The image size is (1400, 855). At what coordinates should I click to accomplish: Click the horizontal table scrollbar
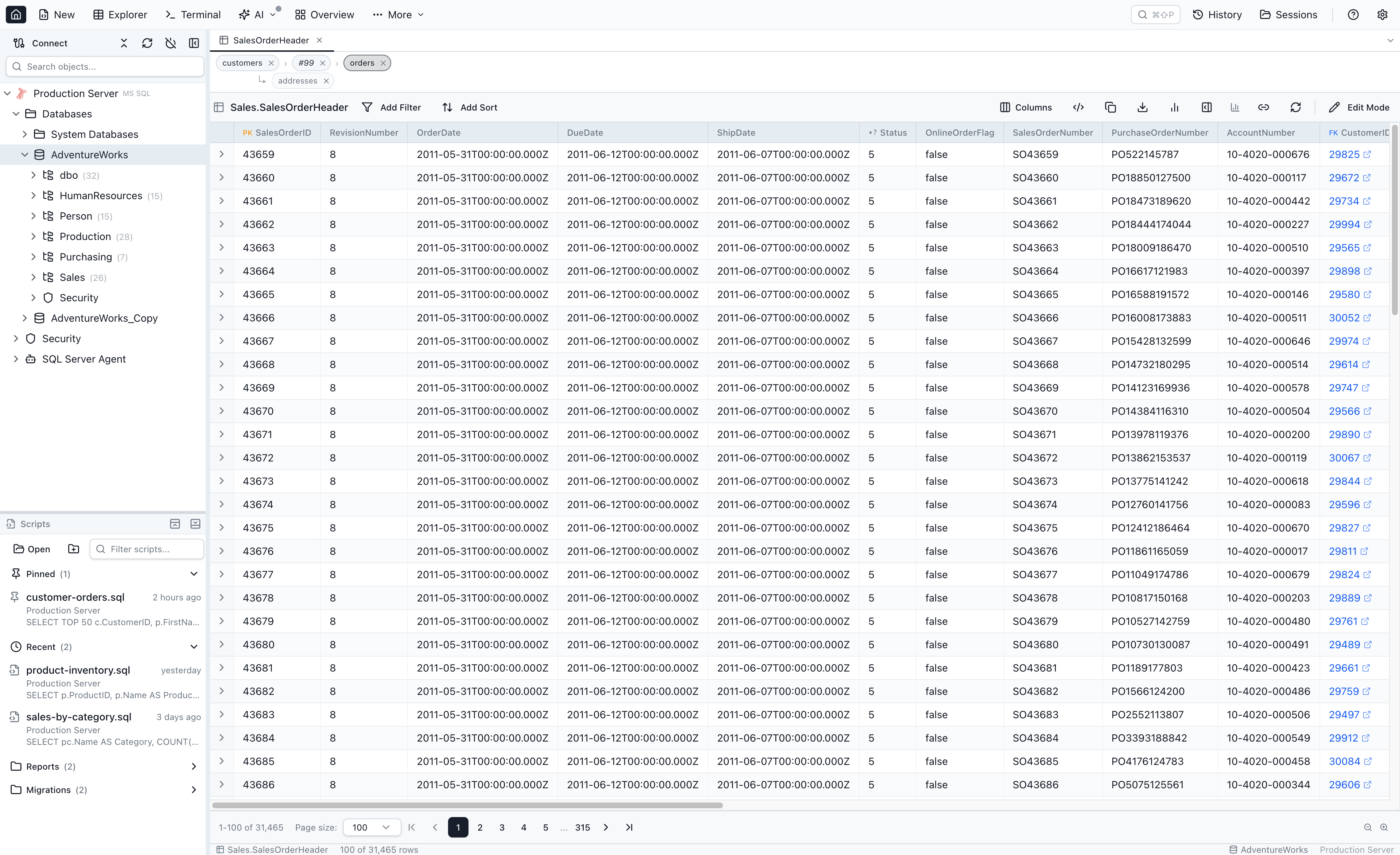pyautogui.click(x=467, y=805)
